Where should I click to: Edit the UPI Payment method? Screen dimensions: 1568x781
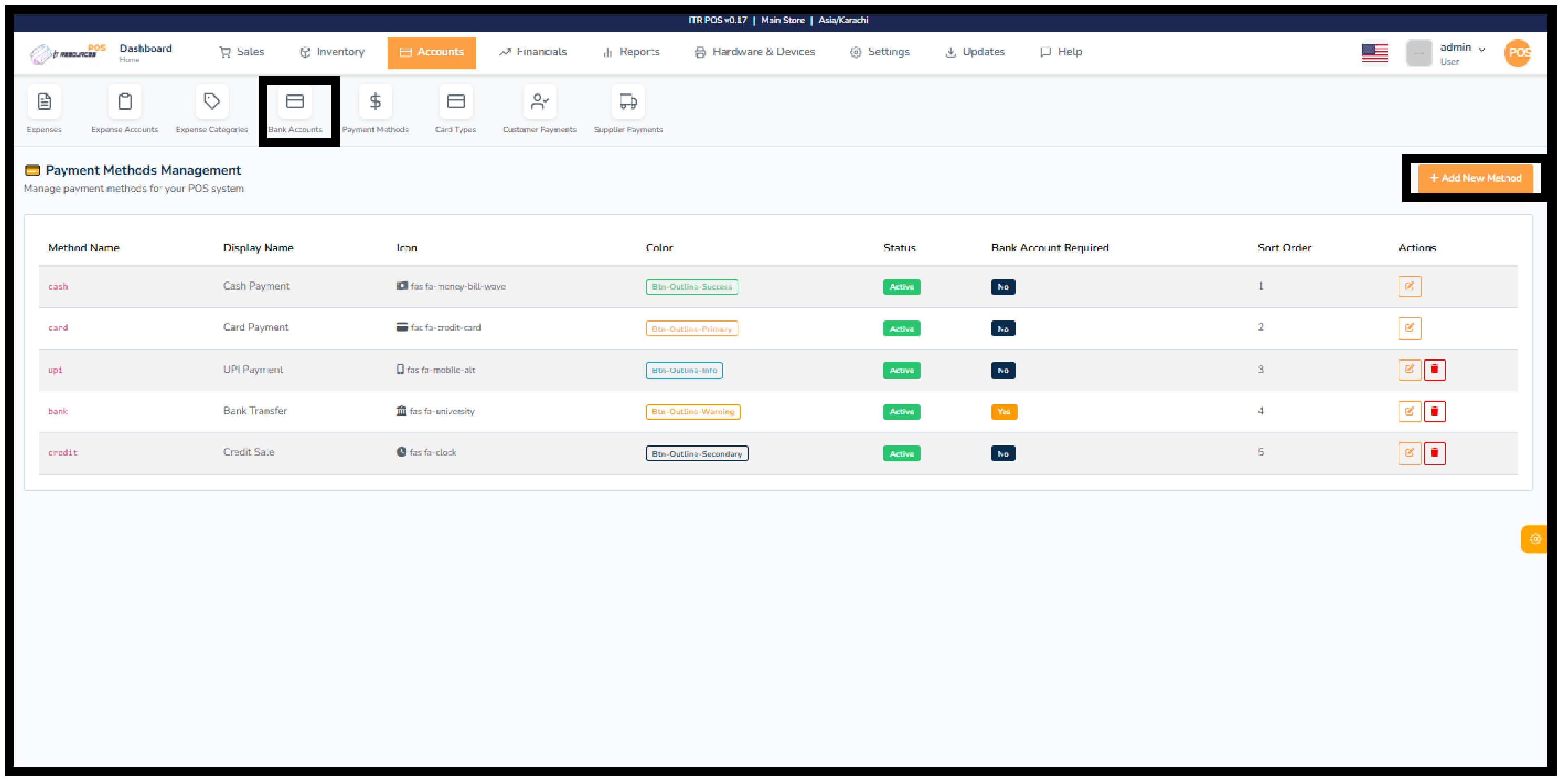click(1410, 370)
